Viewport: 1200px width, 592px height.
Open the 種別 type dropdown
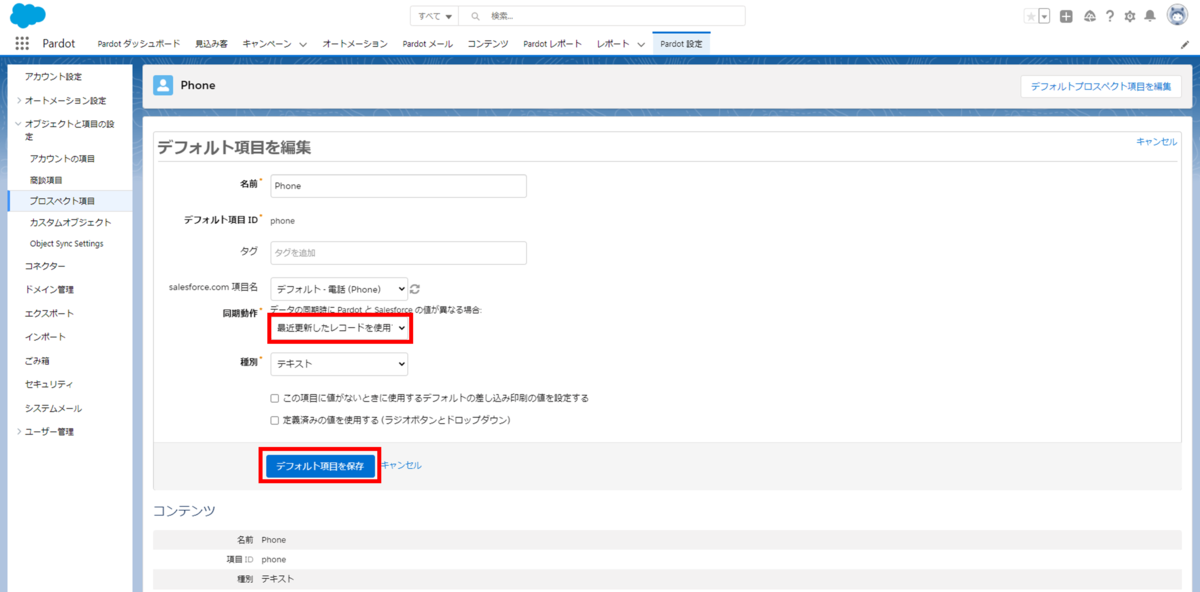click(339, 364)
